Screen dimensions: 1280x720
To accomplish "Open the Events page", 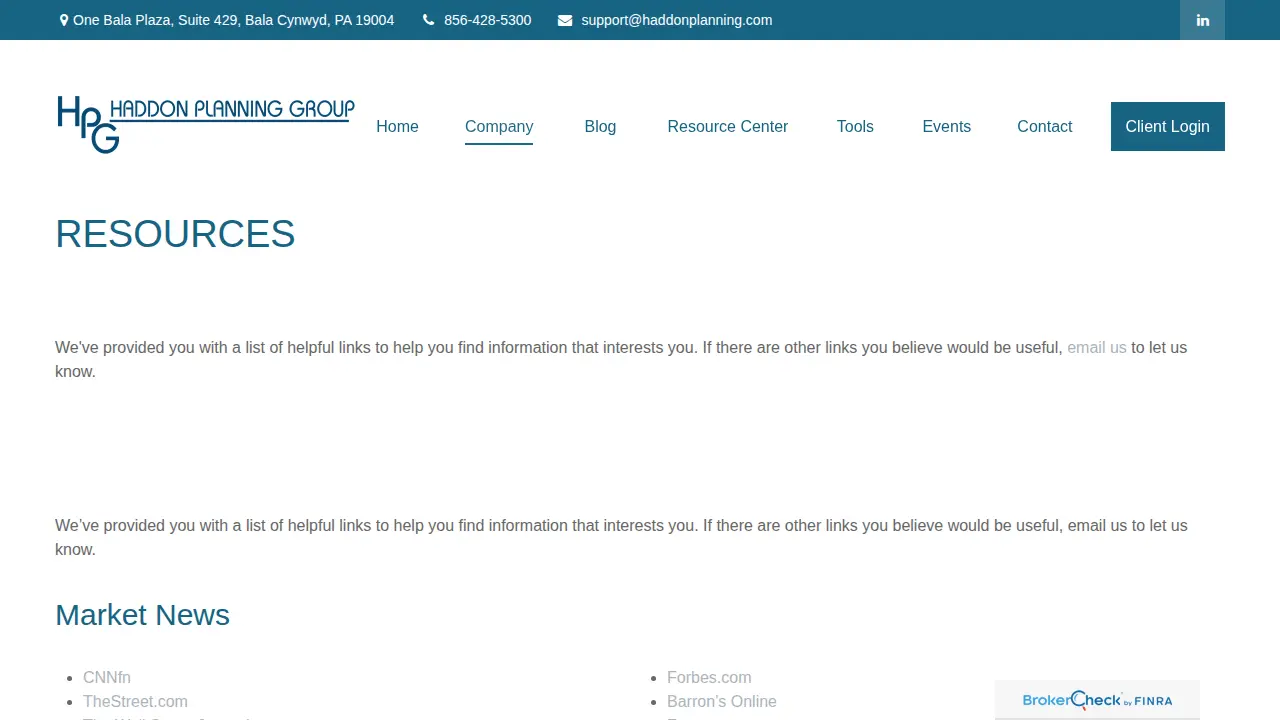I will point(946,126).
